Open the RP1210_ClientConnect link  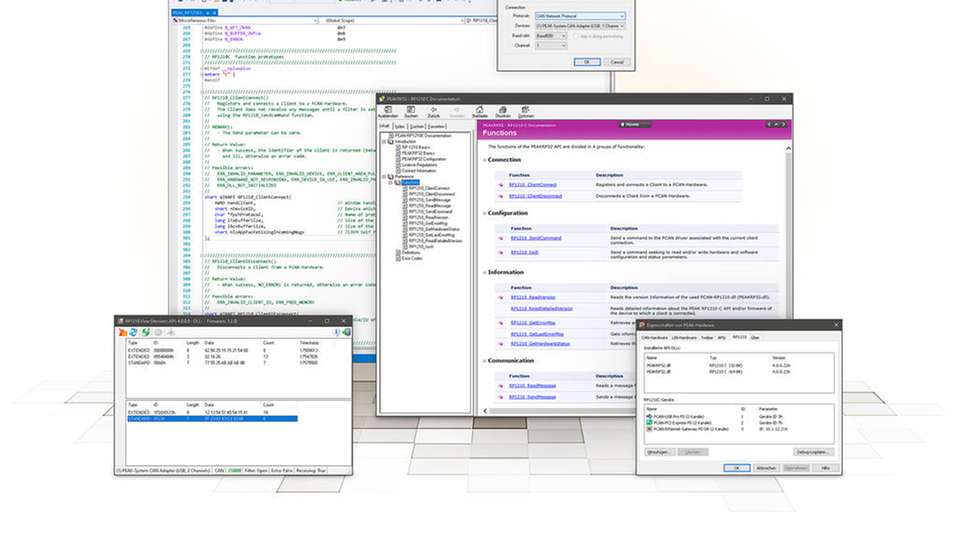click(533, 185)
